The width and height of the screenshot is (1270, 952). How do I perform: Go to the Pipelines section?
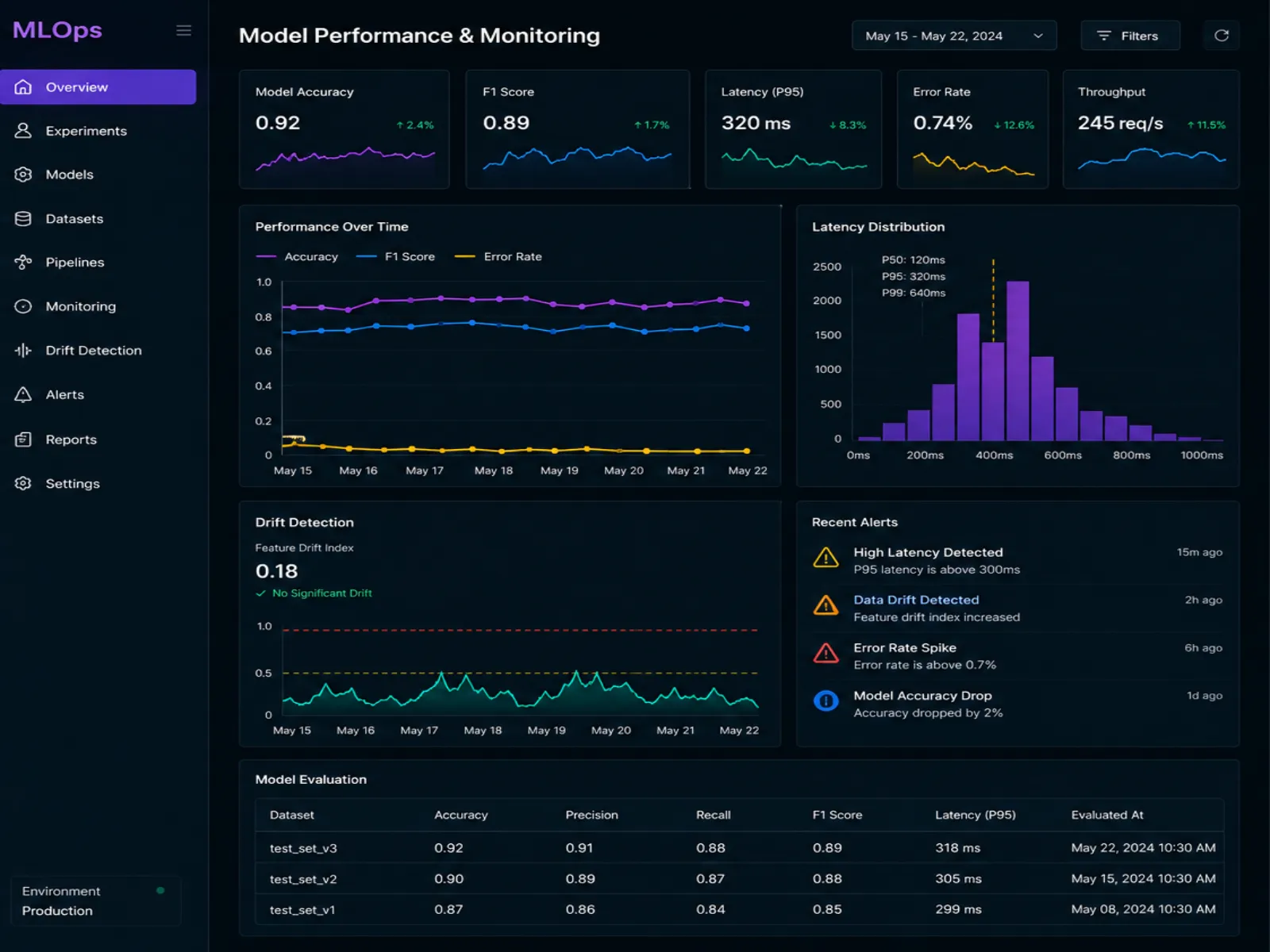click(98, 263)
